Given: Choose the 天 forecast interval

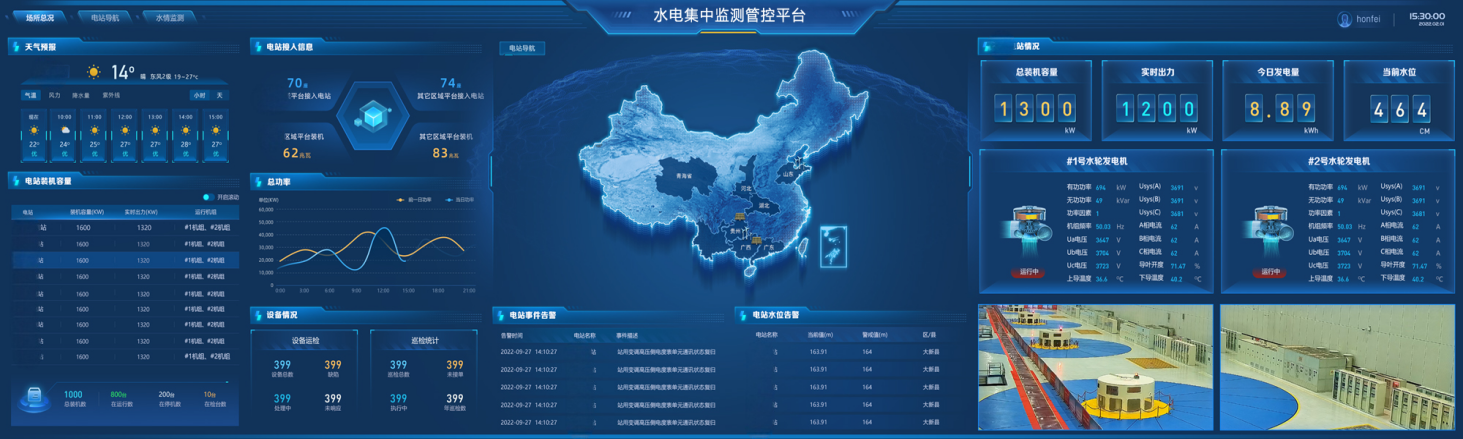Looking at the screenshot, I should [x=220, y=96].
